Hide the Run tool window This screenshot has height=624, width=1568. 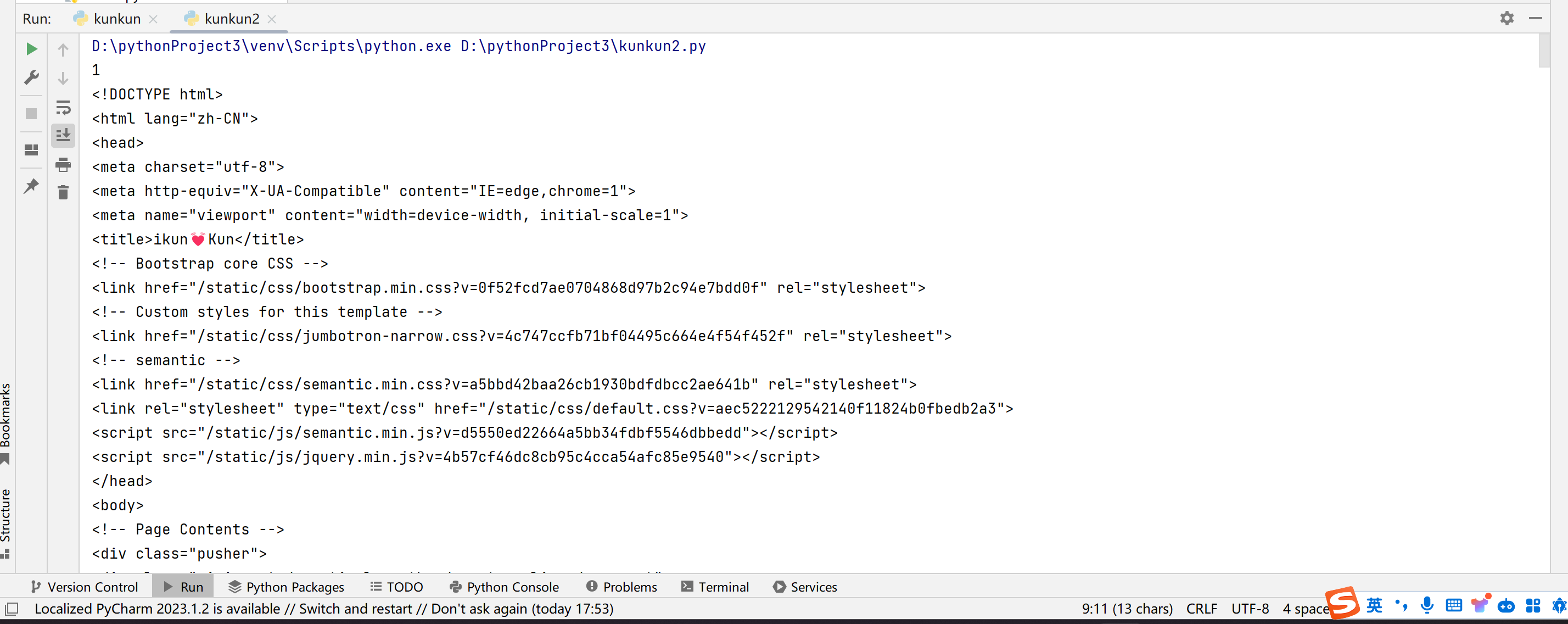[1536, 18]
